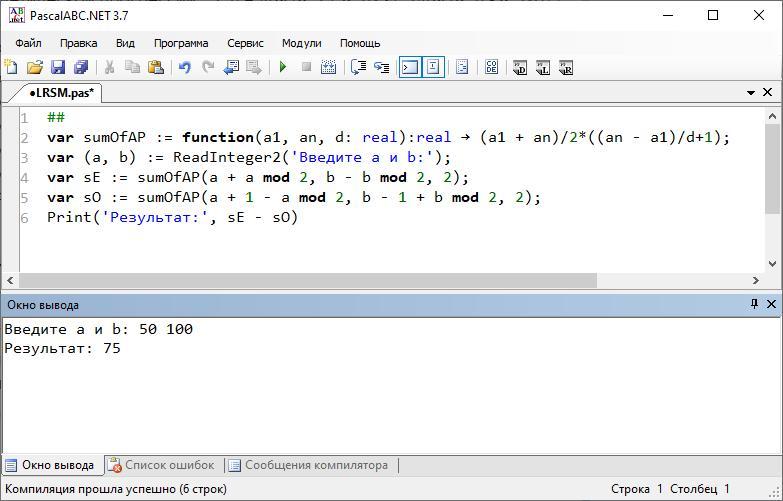This screenshot has height=501, width=783.
Task: Click the 'Компиляция прошла успешно' status message
Action: (116, 489)
